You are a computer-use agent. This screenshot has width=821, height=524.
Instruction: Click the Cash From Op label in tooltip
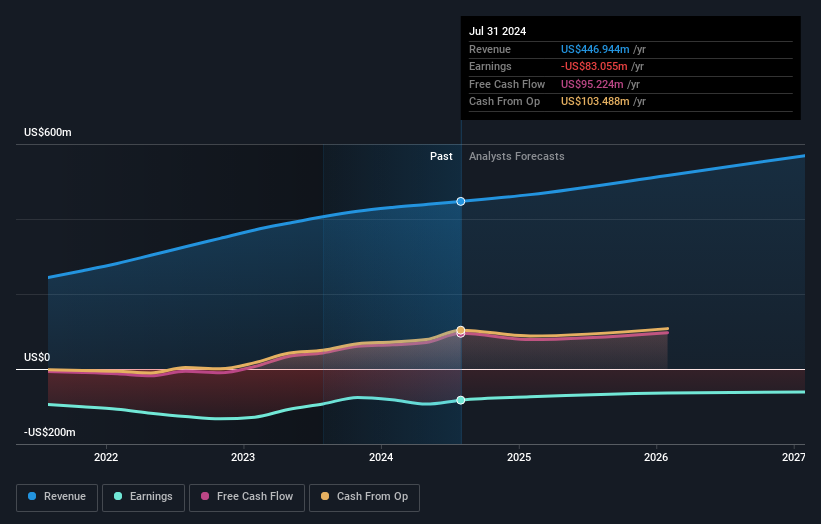[504, 102]
